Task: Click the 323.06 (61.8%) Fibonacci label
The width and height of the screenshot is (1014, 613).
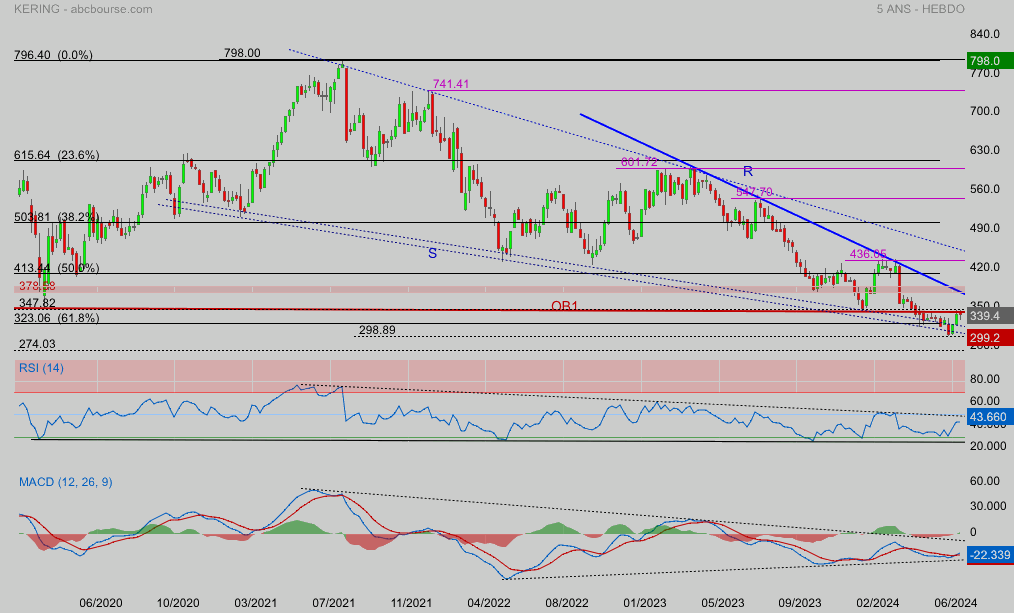Action: click(56, 318)
